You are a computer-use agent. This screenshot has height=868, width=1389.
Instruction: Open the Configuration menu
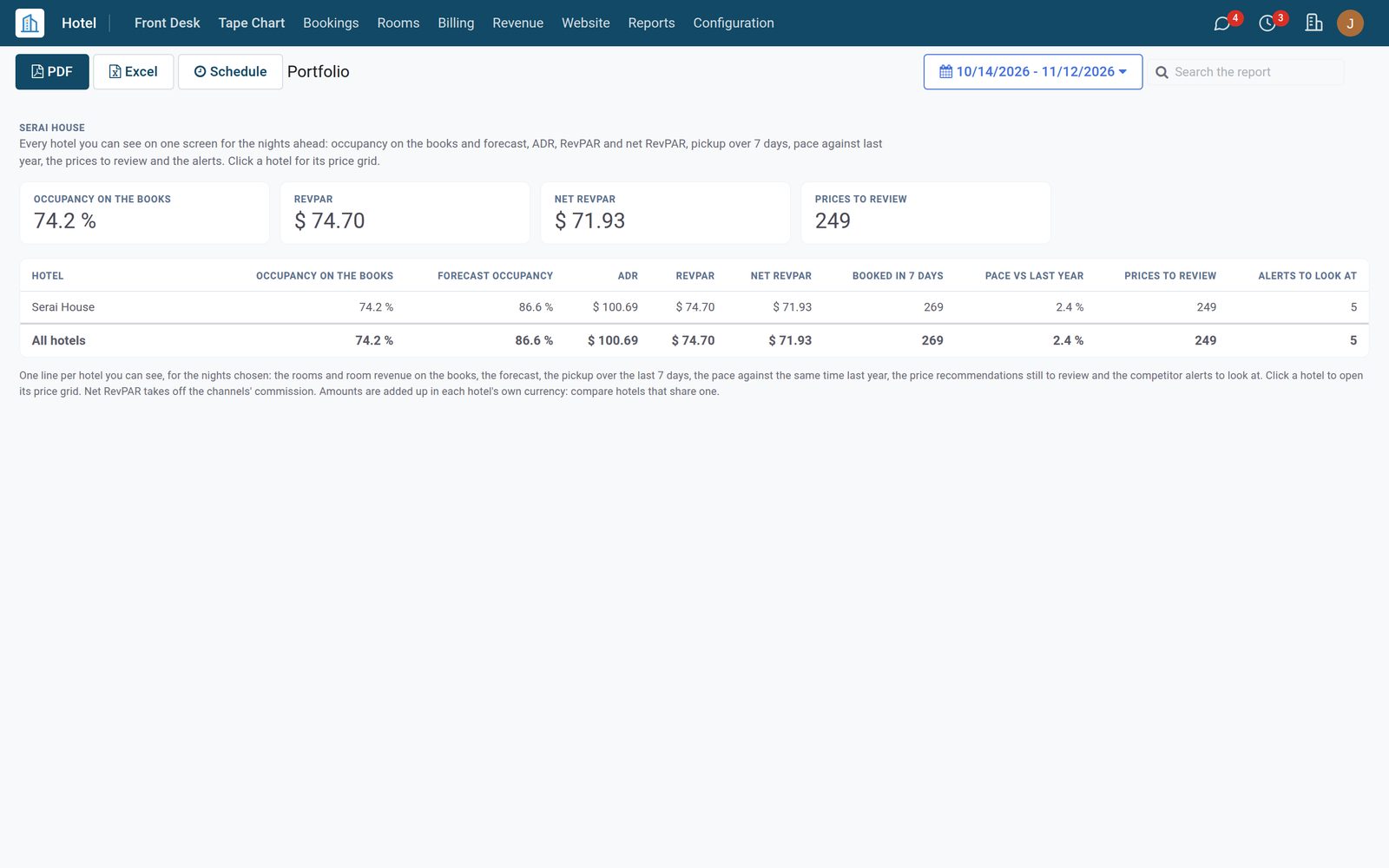(x=734, y=23)
